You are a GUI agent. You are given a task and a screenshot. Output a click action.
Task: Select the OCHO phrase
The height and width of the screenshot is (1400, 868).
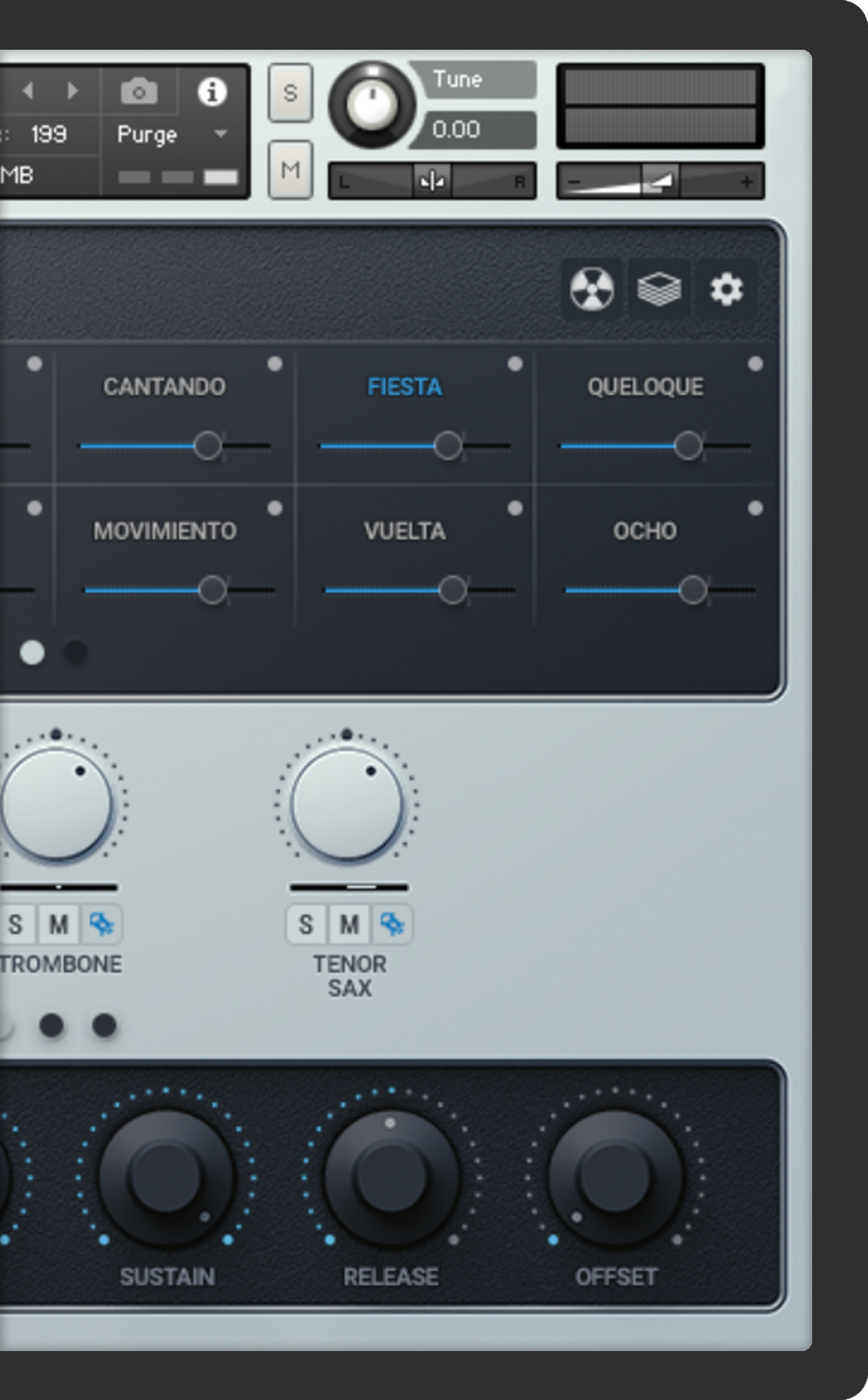pos(645,531)
